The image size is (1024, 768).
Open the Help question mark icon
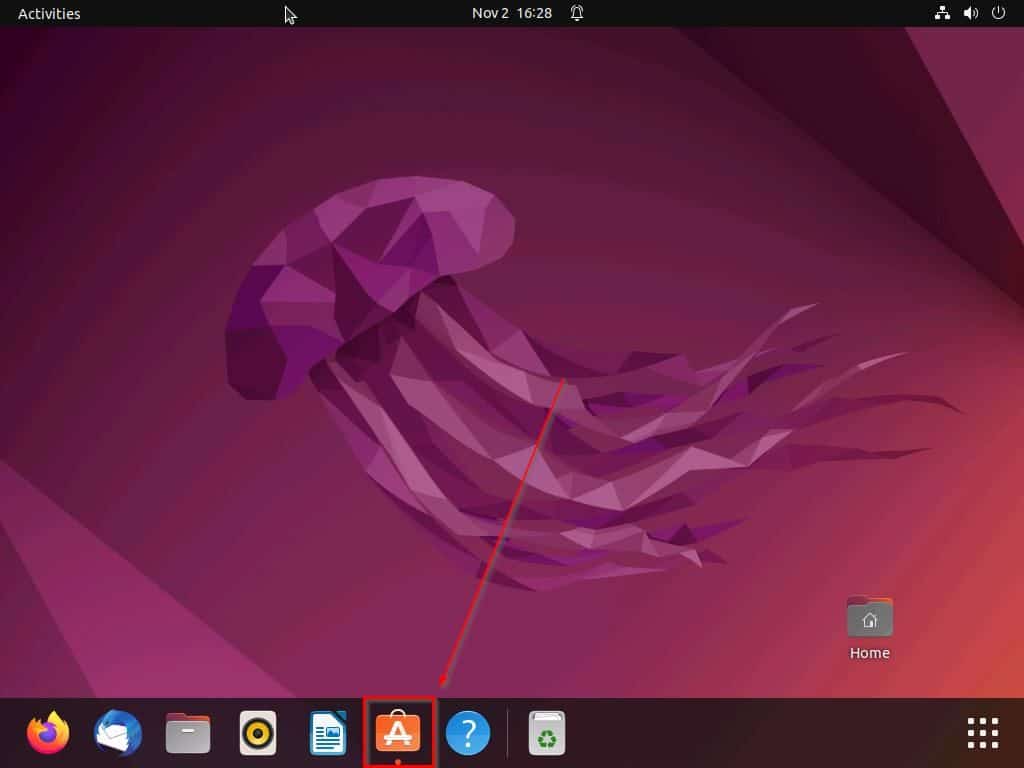click(468, 733)
